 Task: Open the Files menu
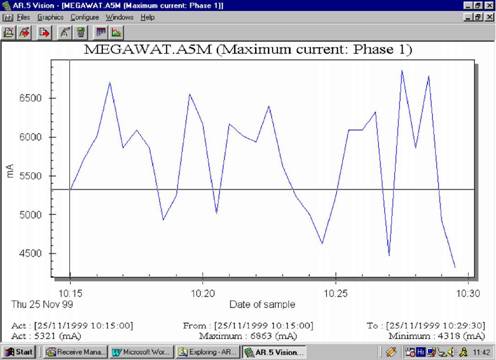click(x=23, y=17)
